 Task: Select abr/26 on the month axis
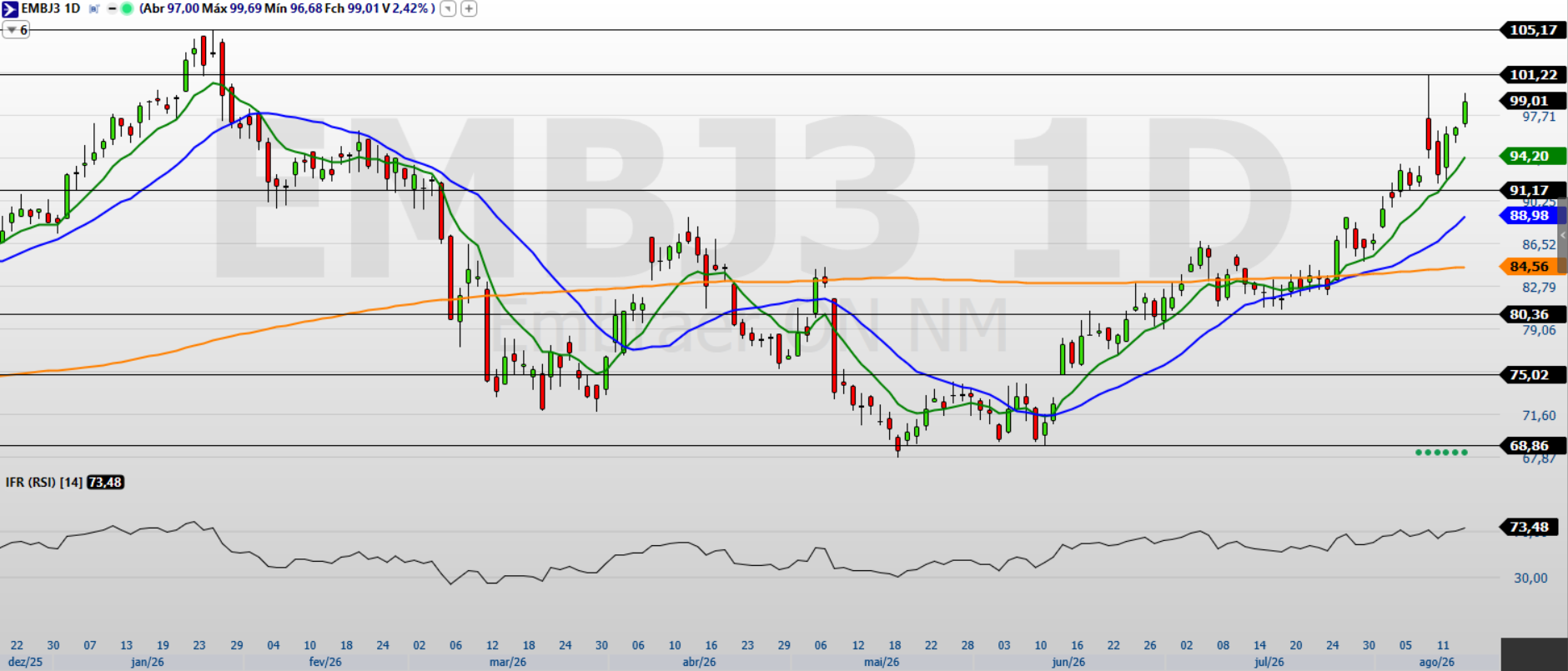[x=699, y=662]
